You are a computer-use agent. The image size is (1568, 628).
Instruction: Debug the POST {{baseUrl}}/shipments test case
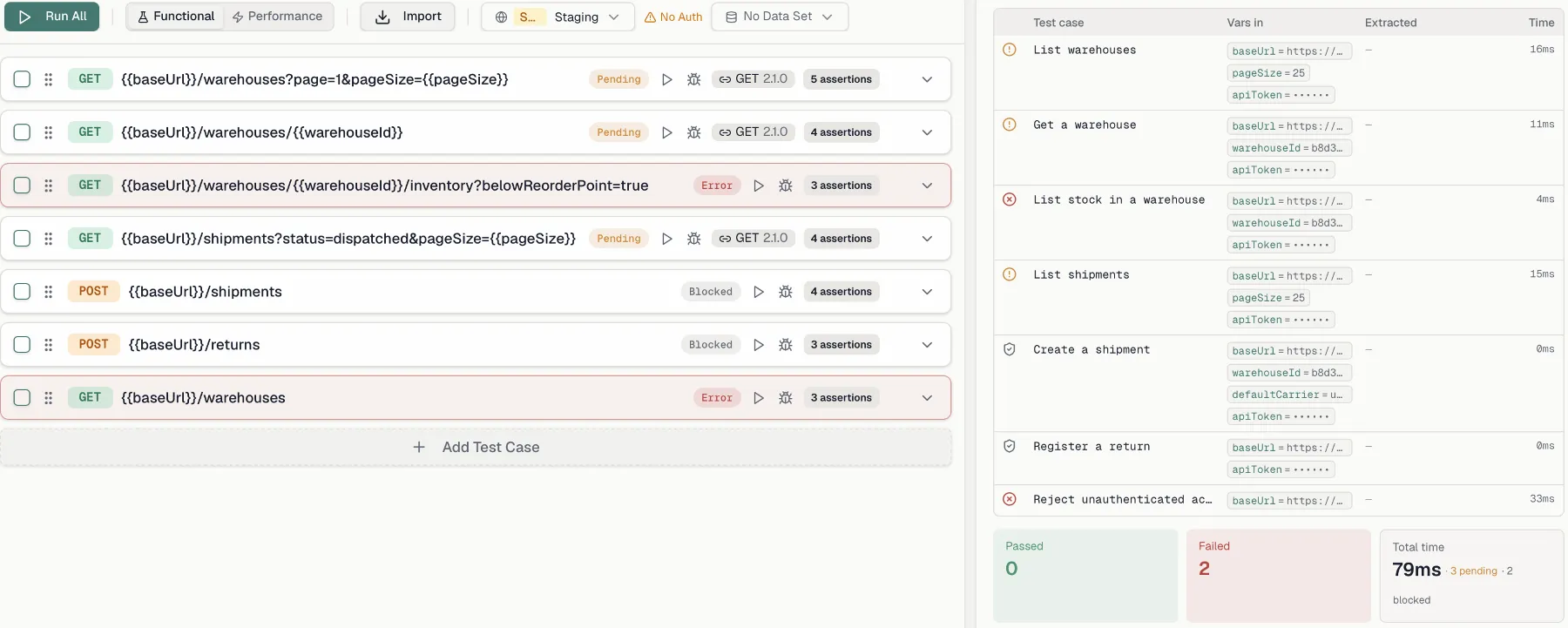[786, 292]
